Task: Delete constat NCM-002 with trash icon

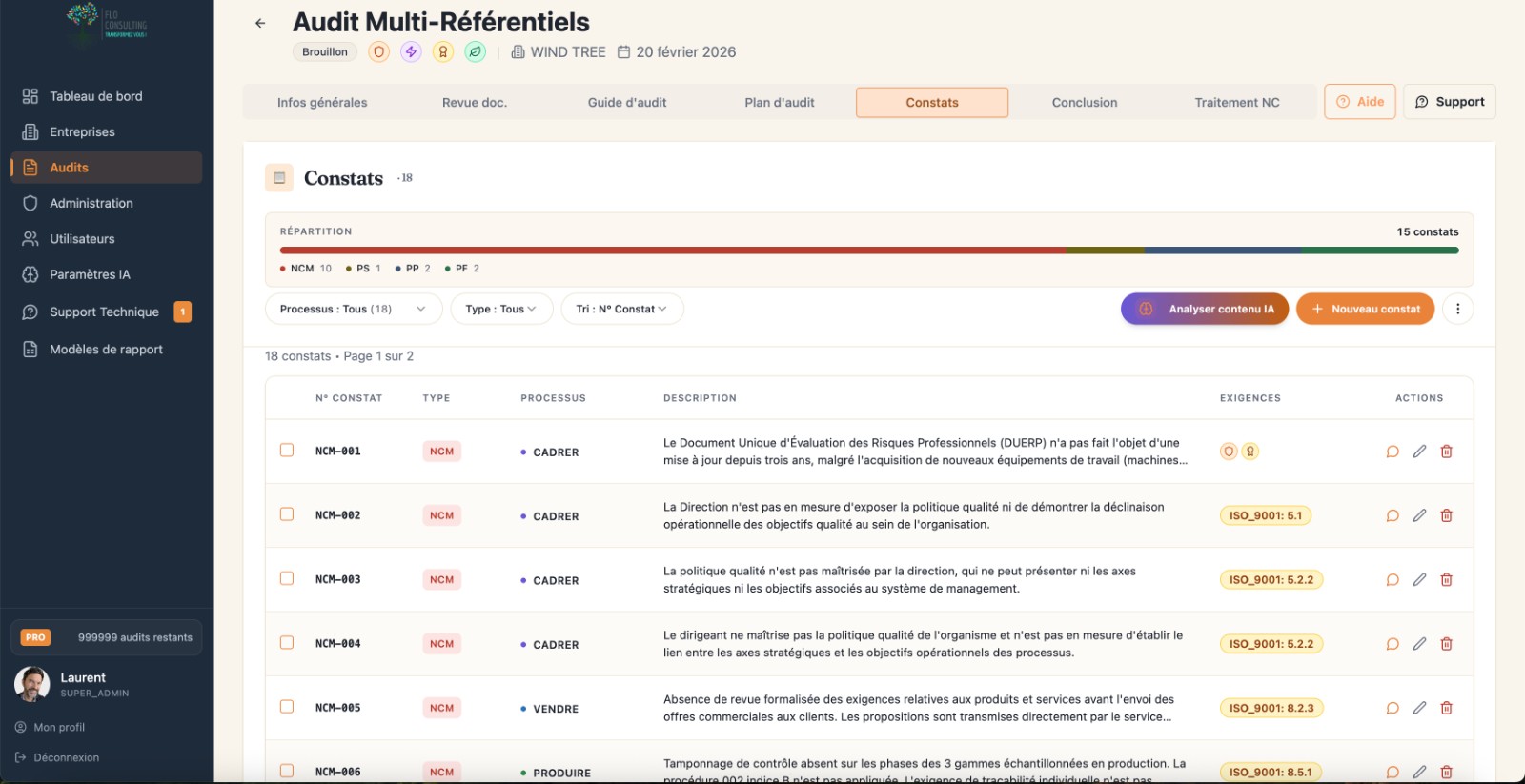Action: click(1446, 515)
